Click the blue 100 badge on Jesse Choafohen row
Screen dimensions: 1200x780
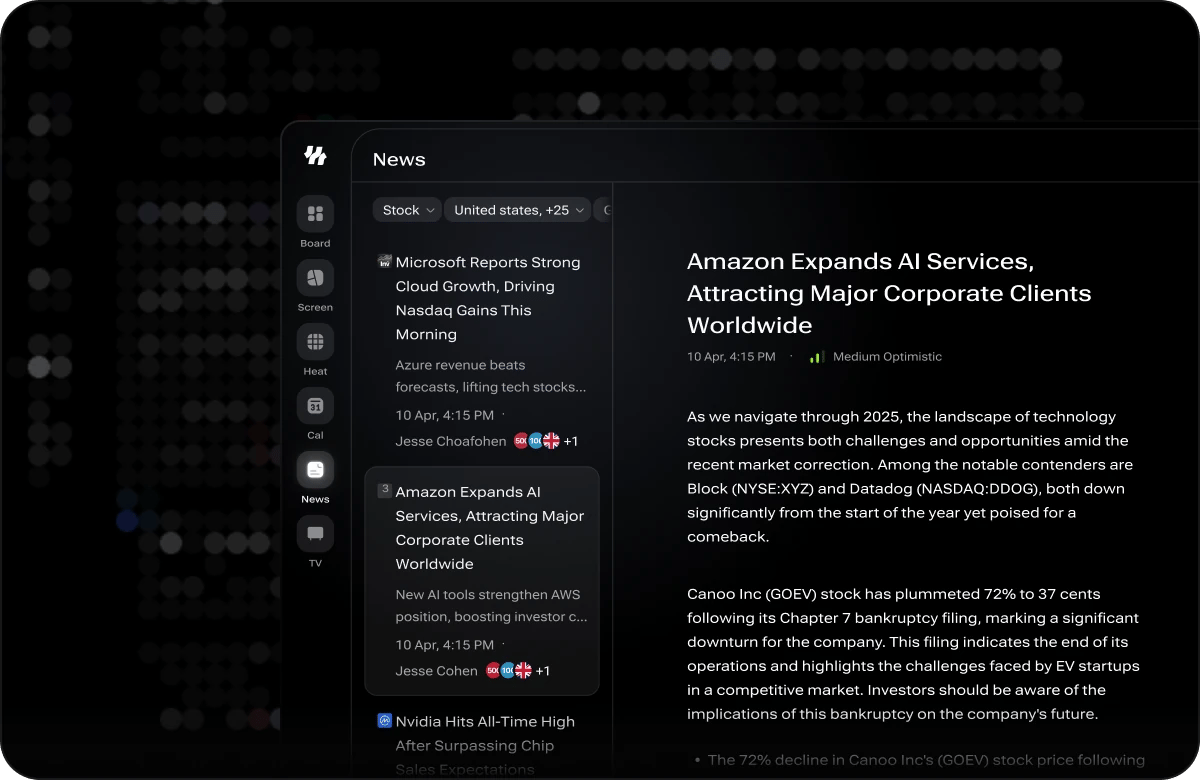[x=536, y=441]
